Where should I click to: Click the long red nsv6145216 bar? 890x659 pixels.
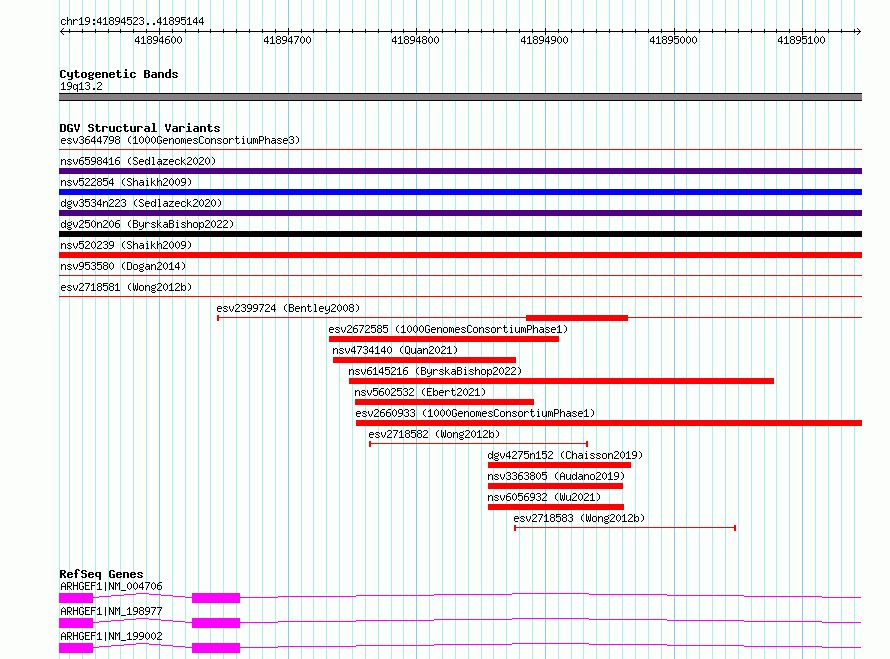click(561, 381)
